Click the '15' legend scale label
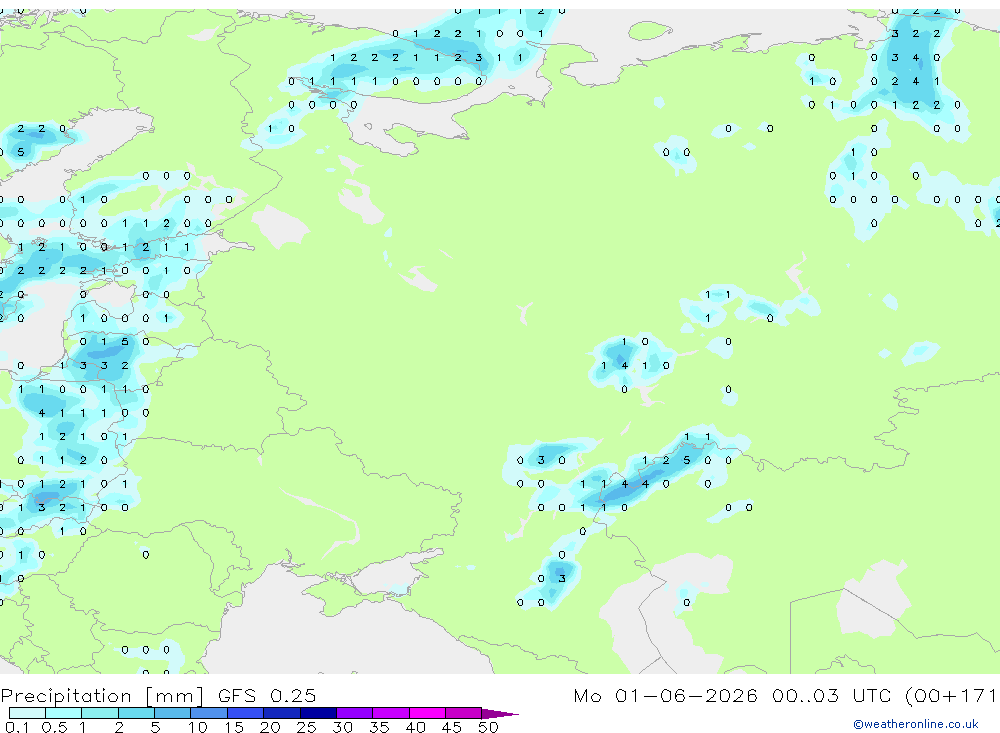Screen dimensions: 1000x733 click(234, 727)
